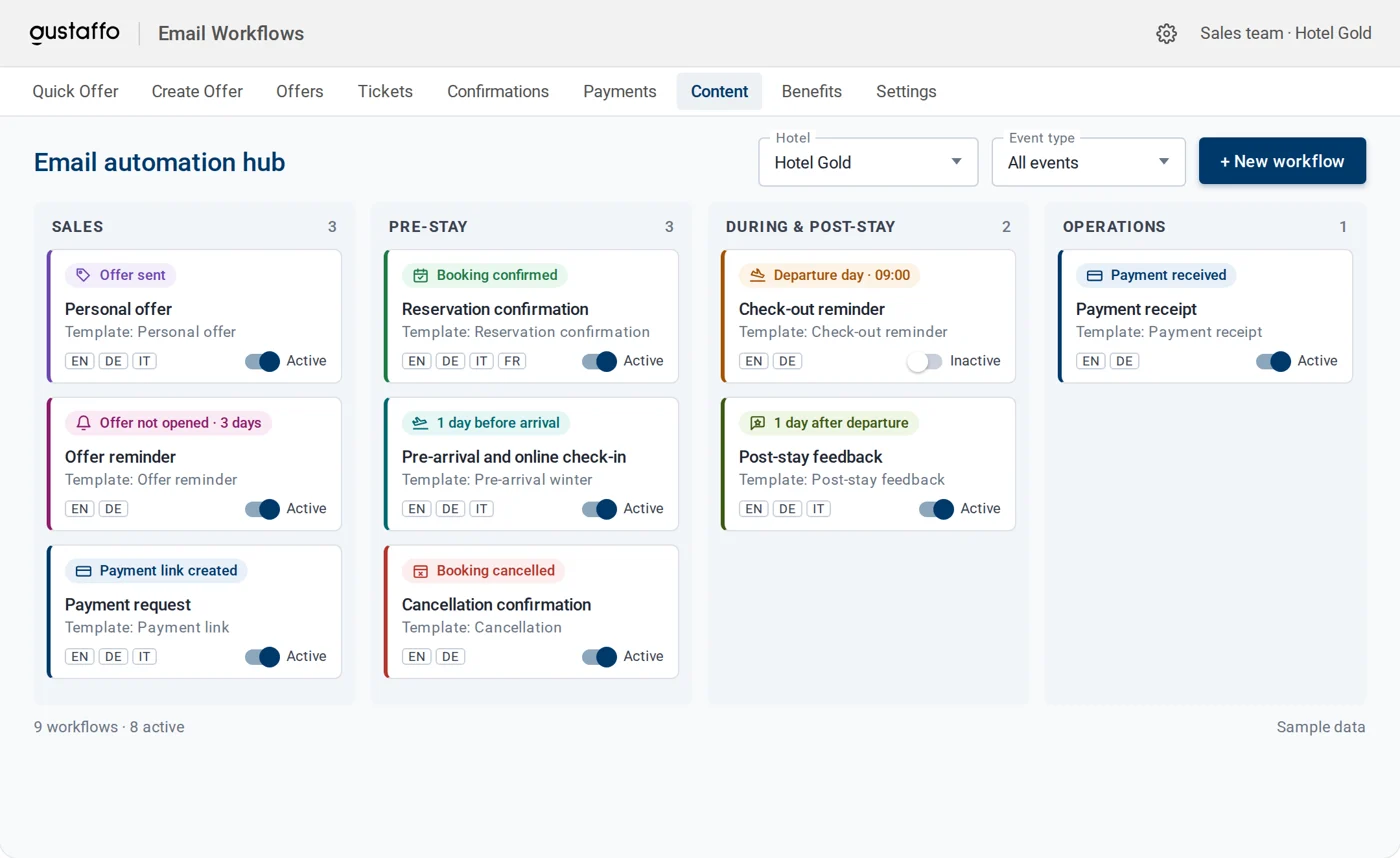Open the Payment request workflow title
This screenshot has height=858, width=1400.
pos(128,605)
